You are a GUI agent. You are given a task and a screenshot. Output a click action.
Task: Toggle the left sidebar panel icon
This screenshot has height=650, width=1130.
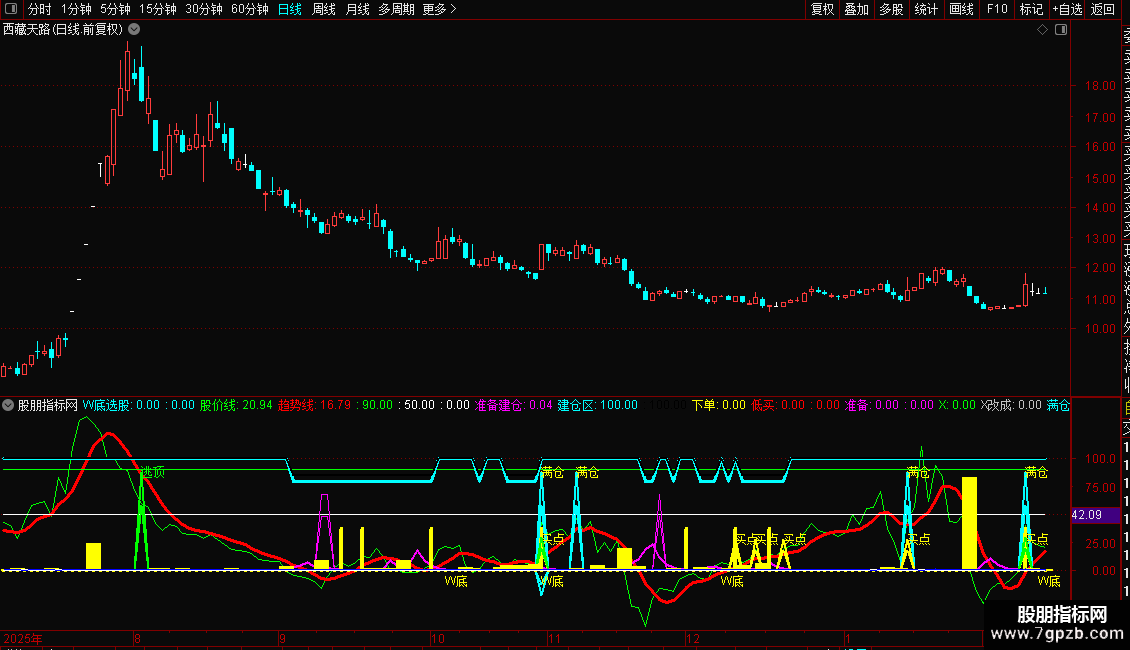pos(10,10)
